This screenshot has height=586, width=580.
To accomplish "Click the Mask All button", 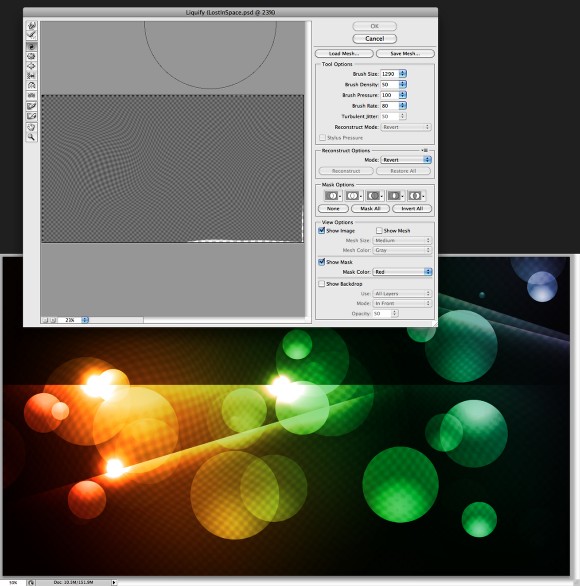I will click(x=370, y=209).
